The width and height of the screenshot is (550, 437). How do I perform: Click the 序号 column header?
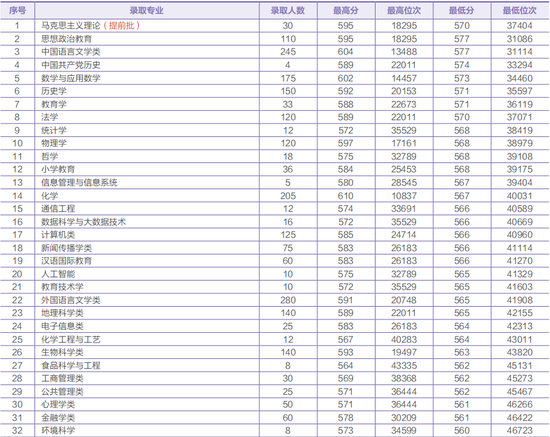click(x=17, y=11)
